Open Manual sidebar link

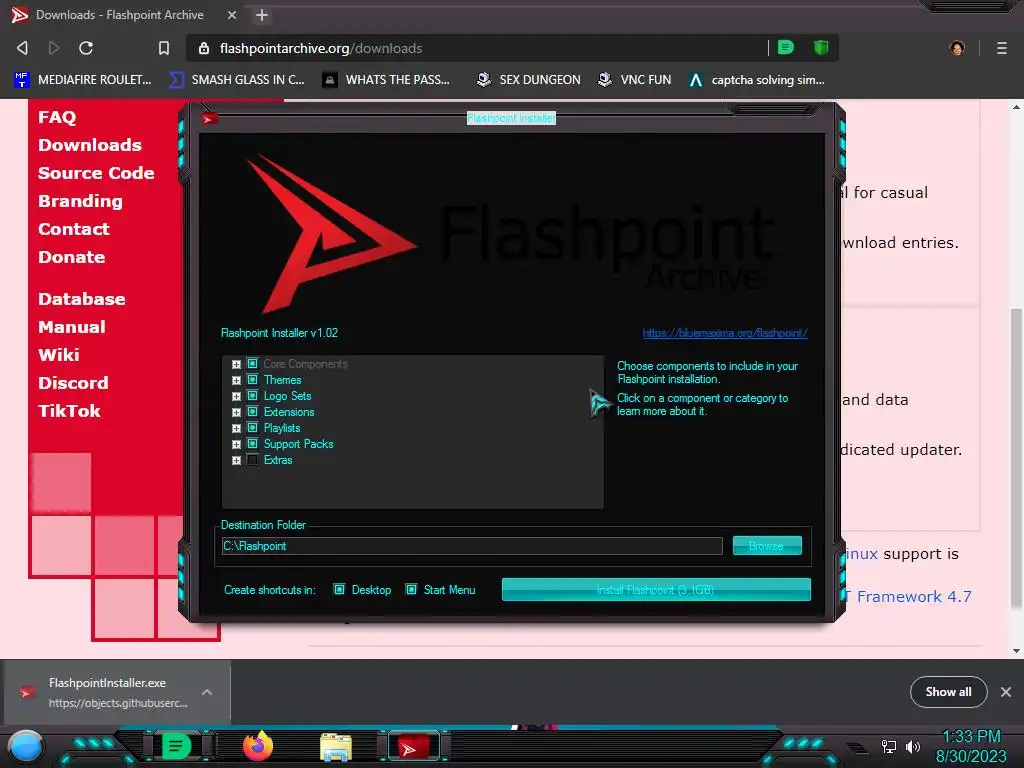point(71,327)
